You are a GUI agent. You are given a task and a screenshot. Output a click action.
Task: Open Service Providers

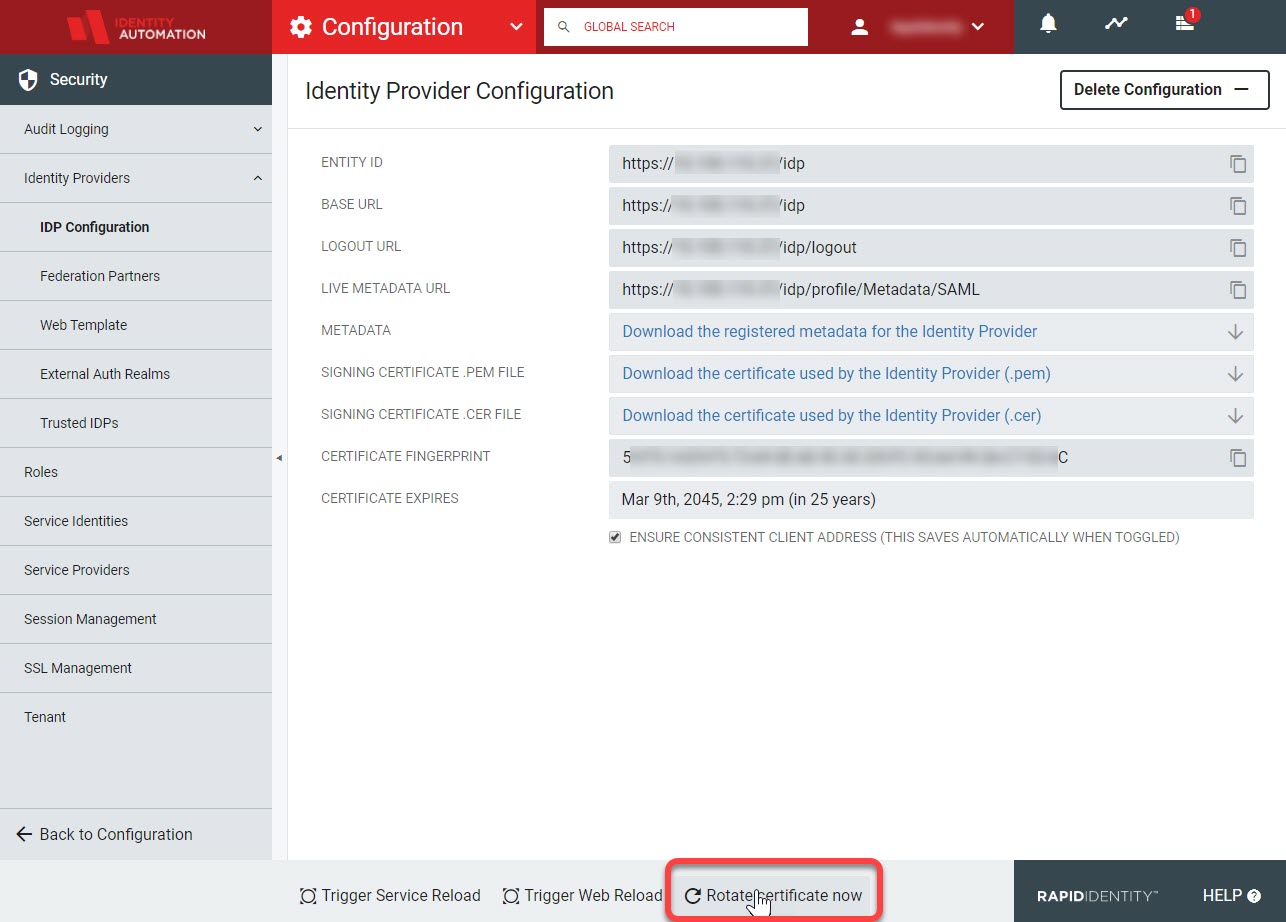coord(136,570)
